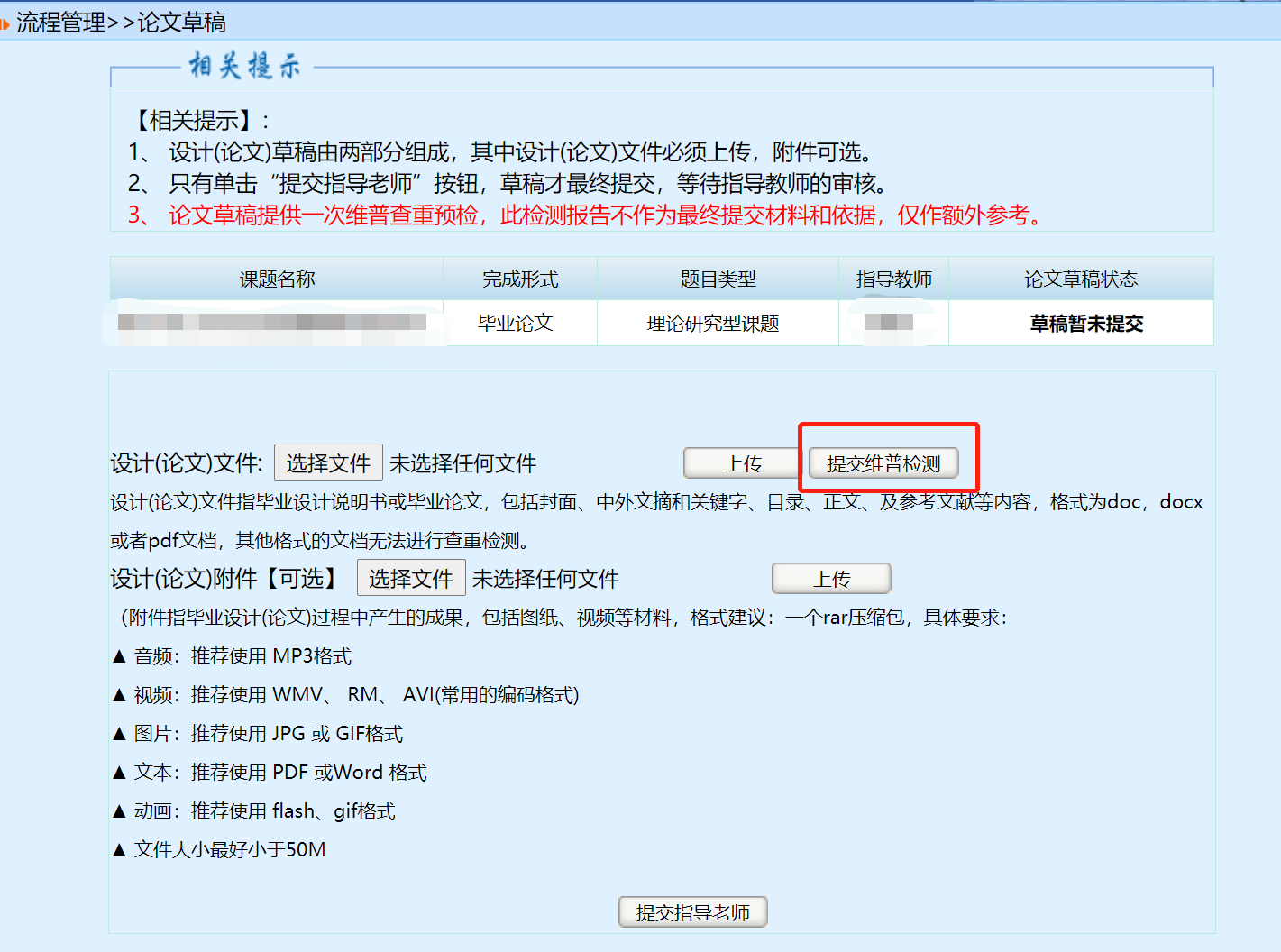Click the 课题名称 column header

pyautogui.click(x=277, y=279)
